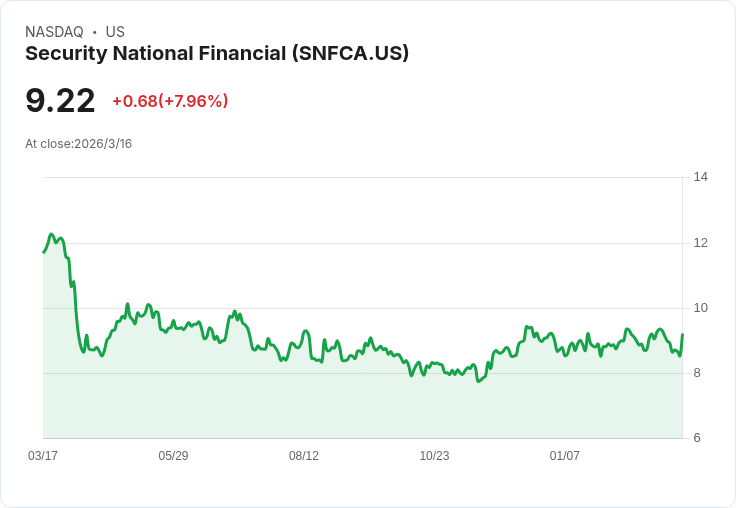Viewport: 736px width, 508px height.
Task: Select the 01/07 date on the x-axis
Action: (565, 456)
